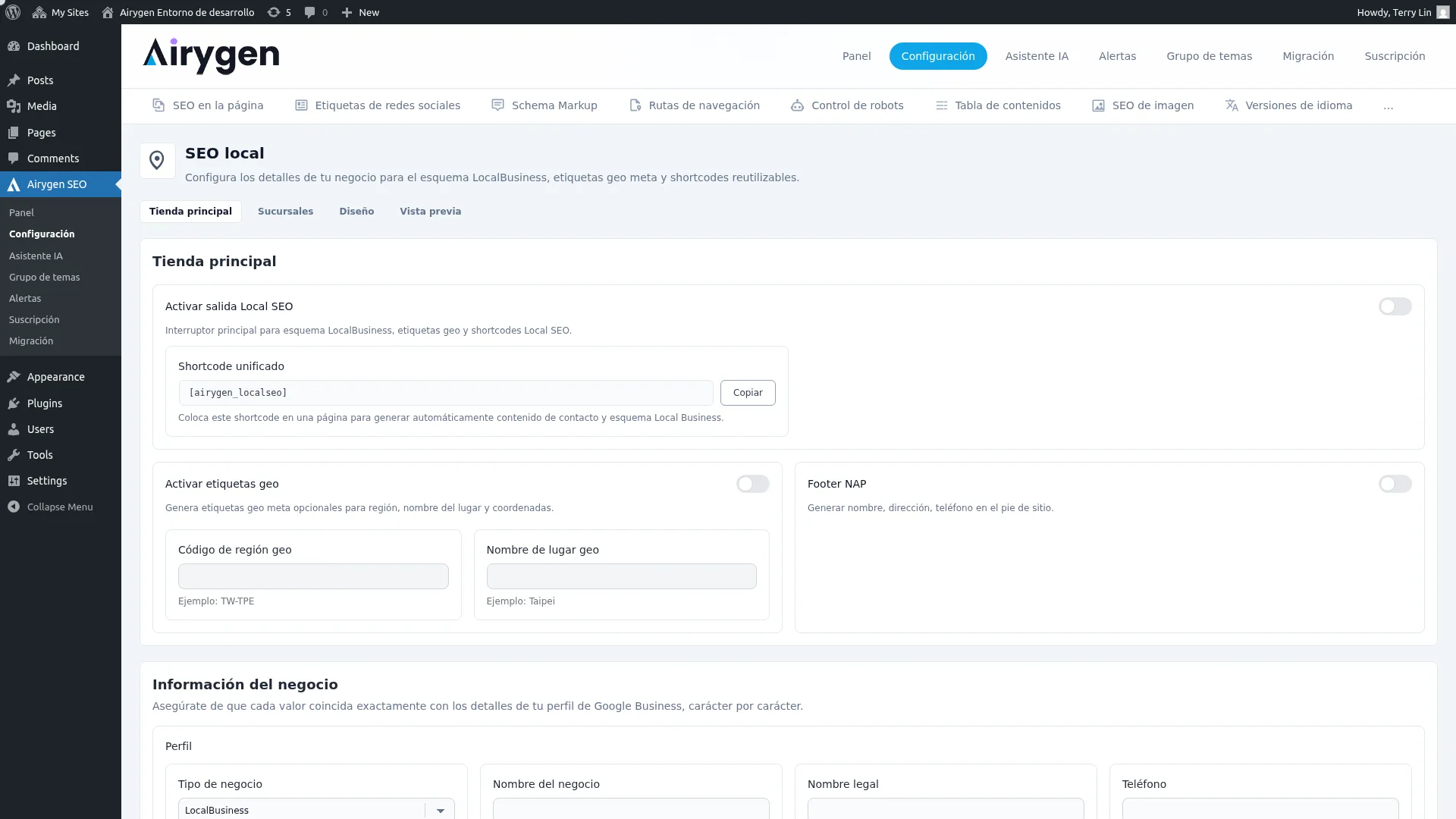Screen dimensions: 1456x819
Task: Open Grupo de temas in top navigation
Action: pyautogui.click(x=1209, y=56)
